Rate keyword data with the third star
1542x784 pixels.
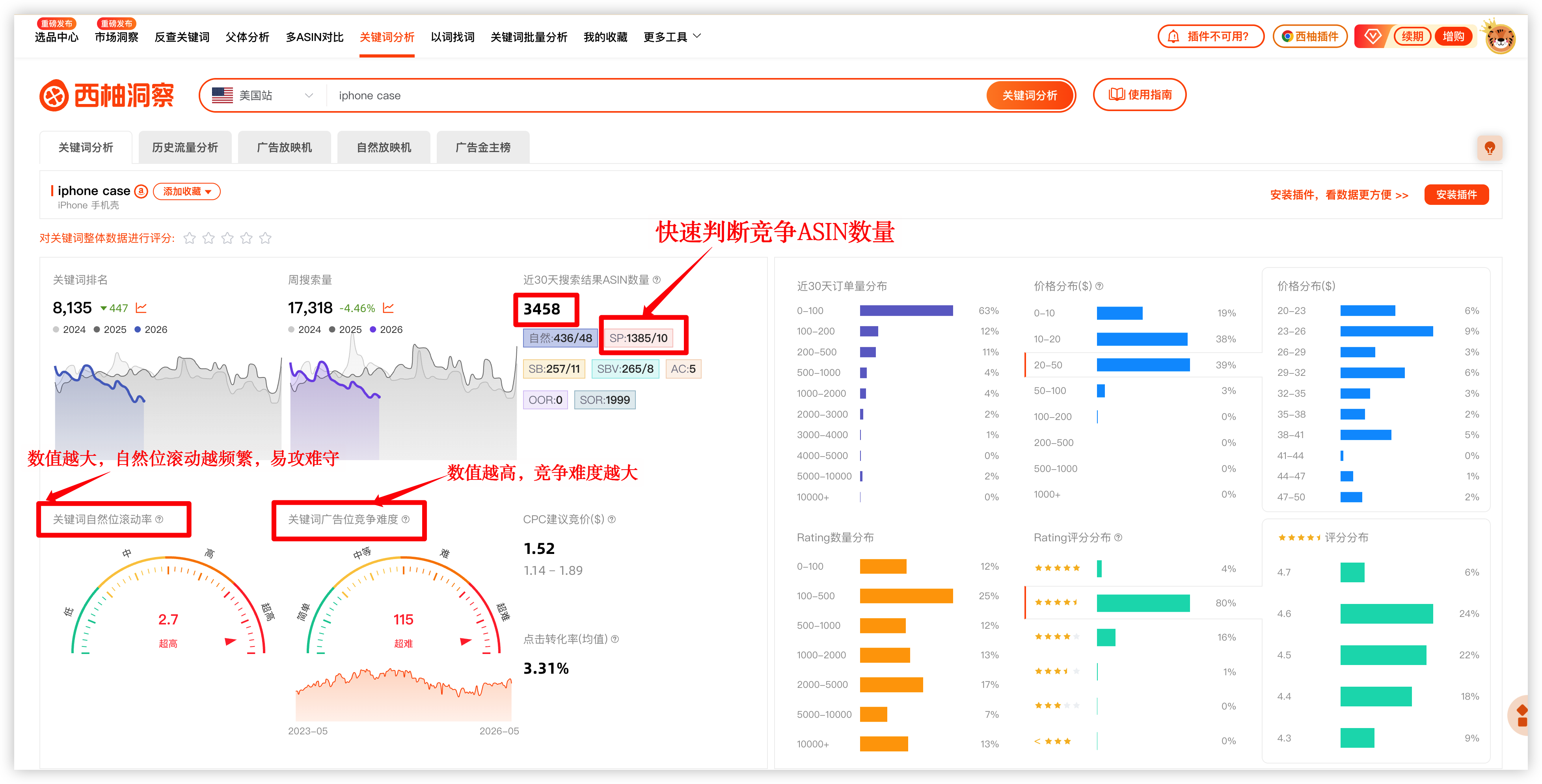227,238
